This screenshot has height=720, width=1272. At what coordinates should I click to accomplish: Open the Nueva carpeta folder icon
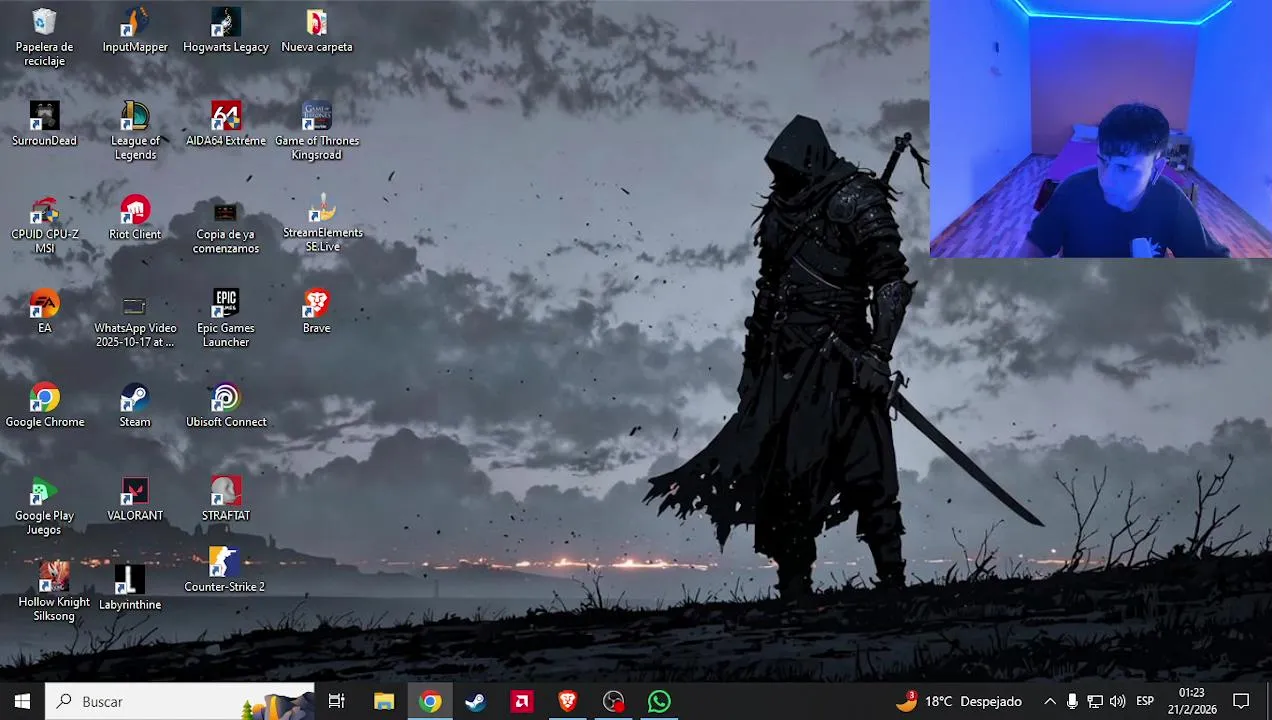[316, 30]
